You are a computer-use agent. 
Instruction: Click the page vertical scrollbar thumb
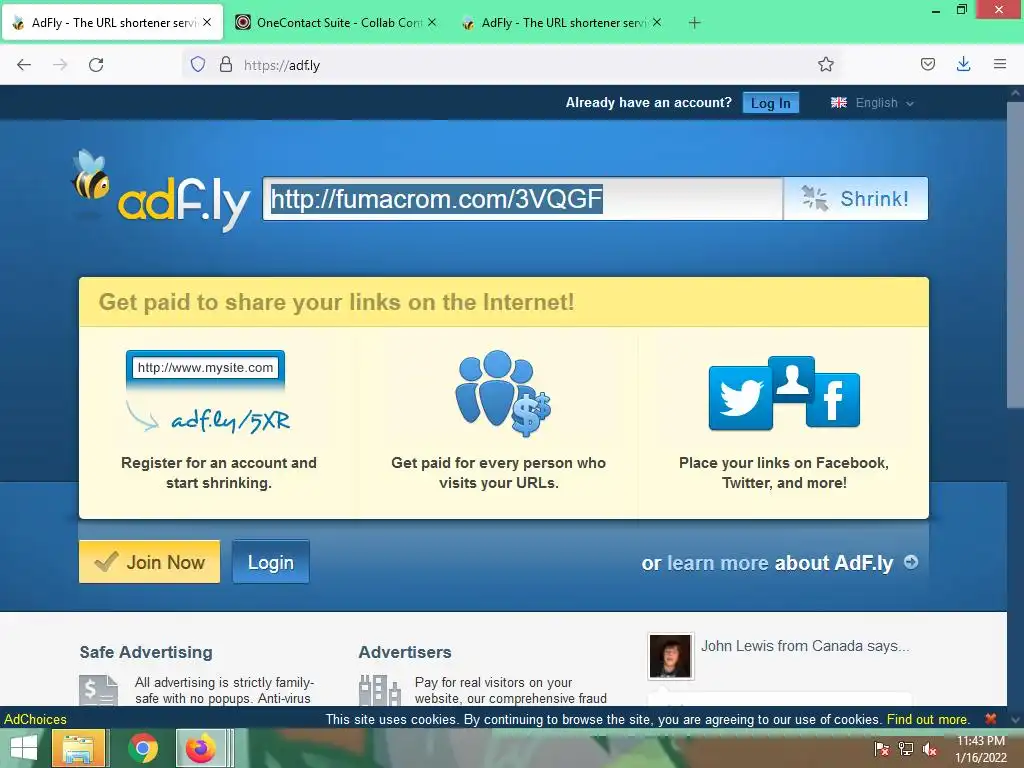(1015, 255)
